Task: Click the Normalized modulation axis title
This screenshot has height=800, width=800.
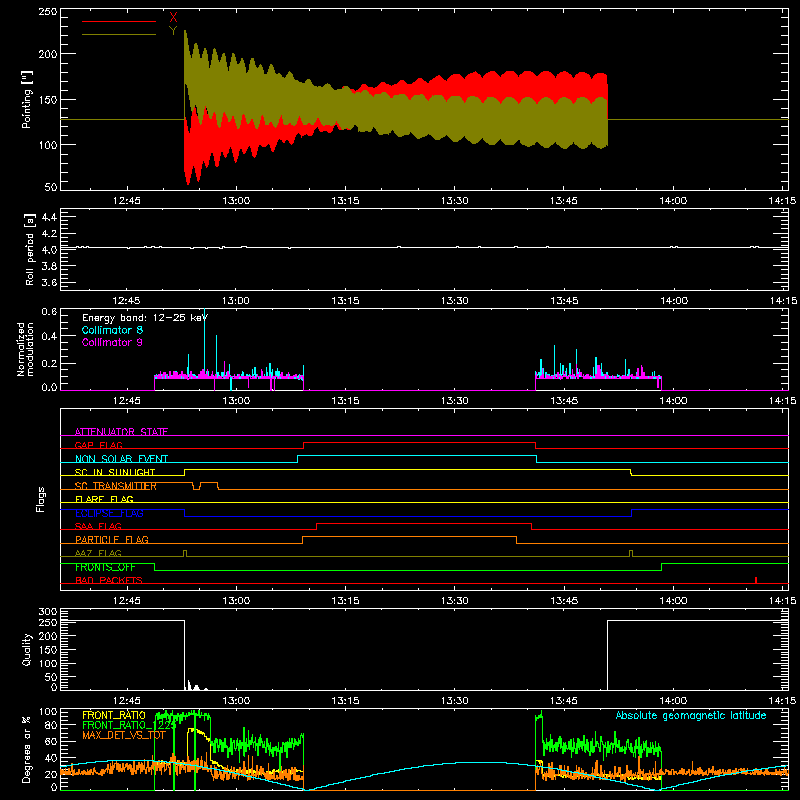Action: coord(25,349)
